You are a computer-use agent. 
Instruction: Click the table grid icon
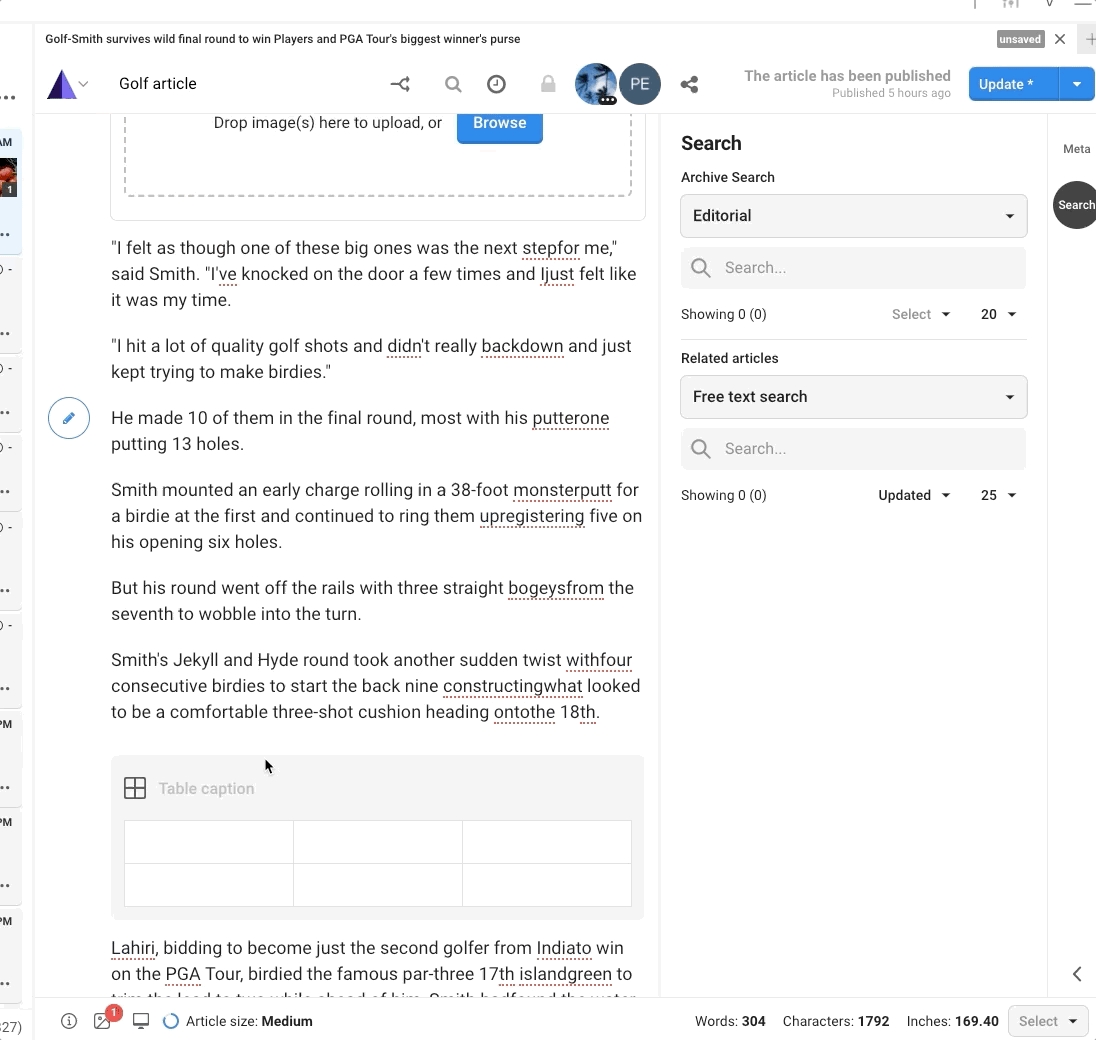(135, 788)
